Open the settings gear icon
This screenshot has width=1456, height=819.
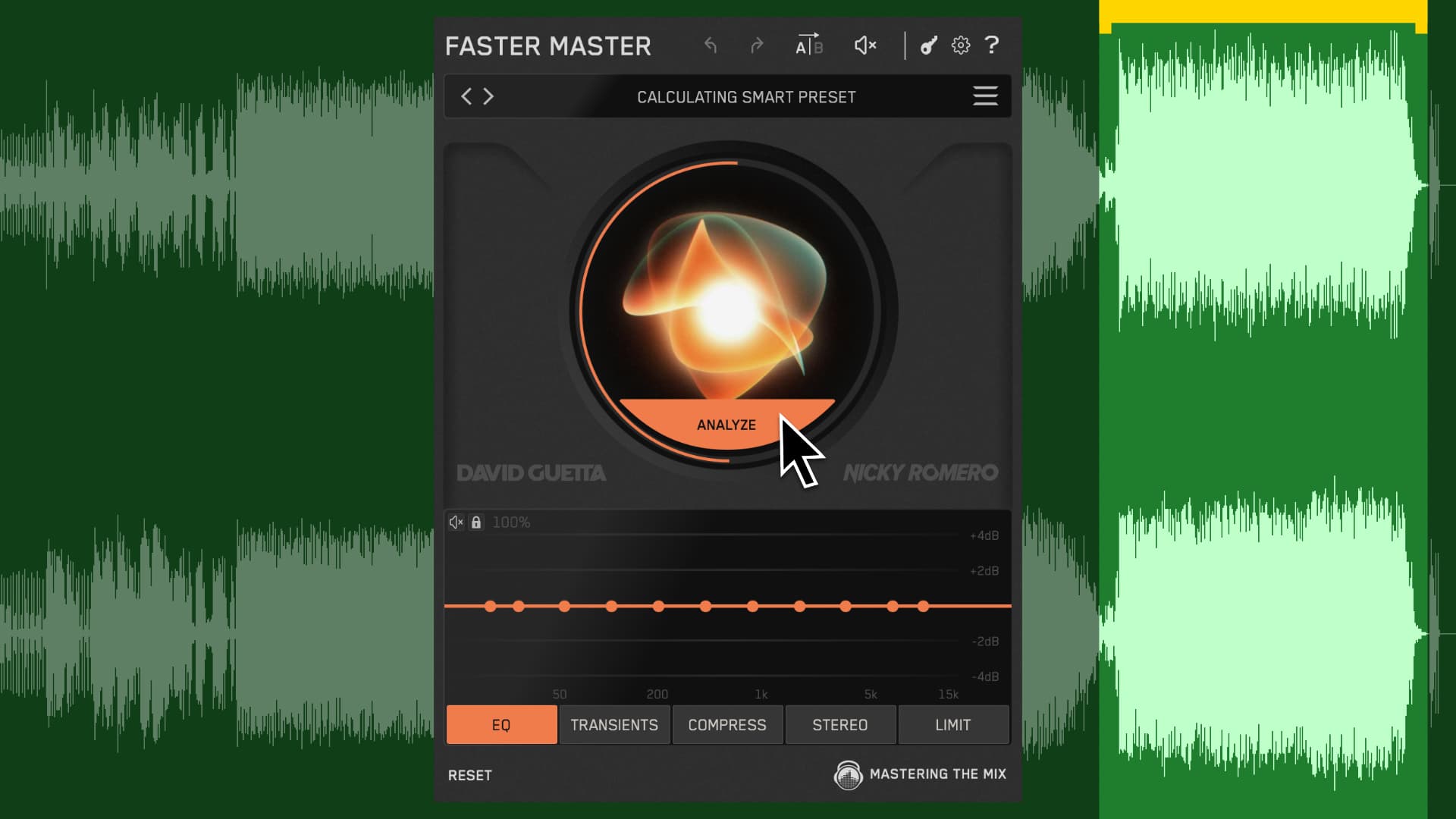pos(961,45)
